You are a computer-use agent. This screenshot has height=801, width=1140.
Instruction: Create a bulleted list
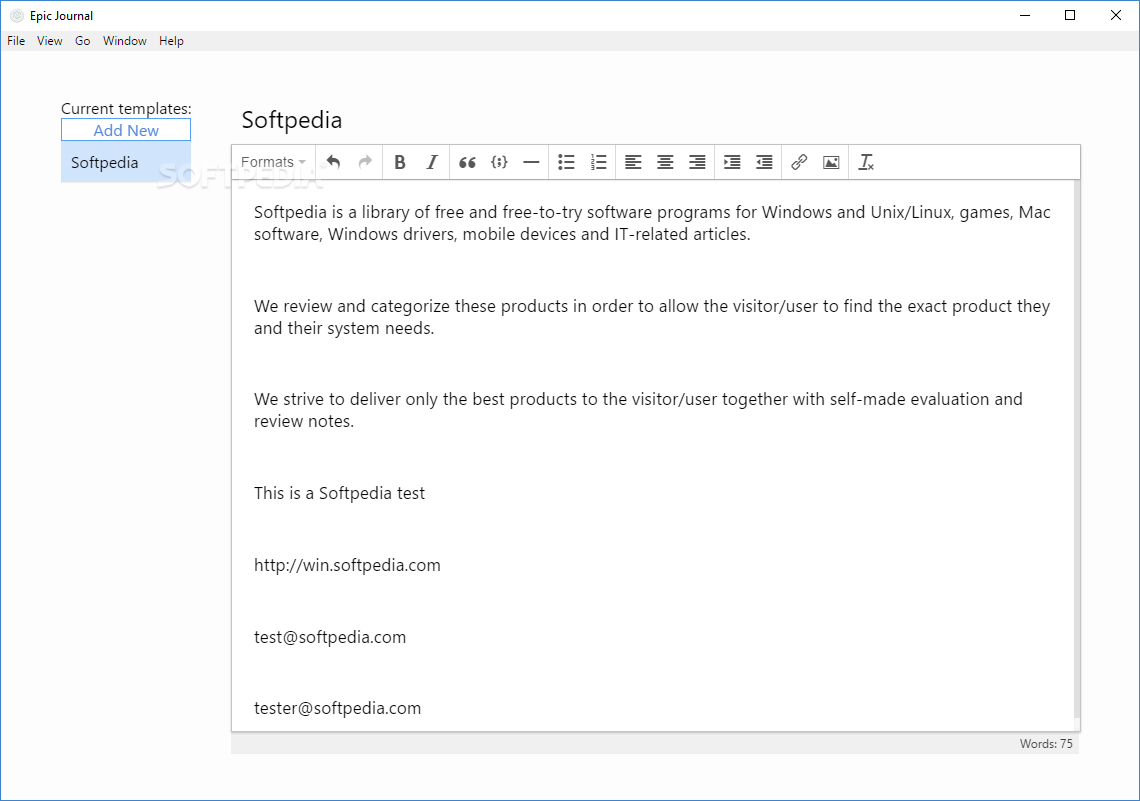tap(566, 162)
